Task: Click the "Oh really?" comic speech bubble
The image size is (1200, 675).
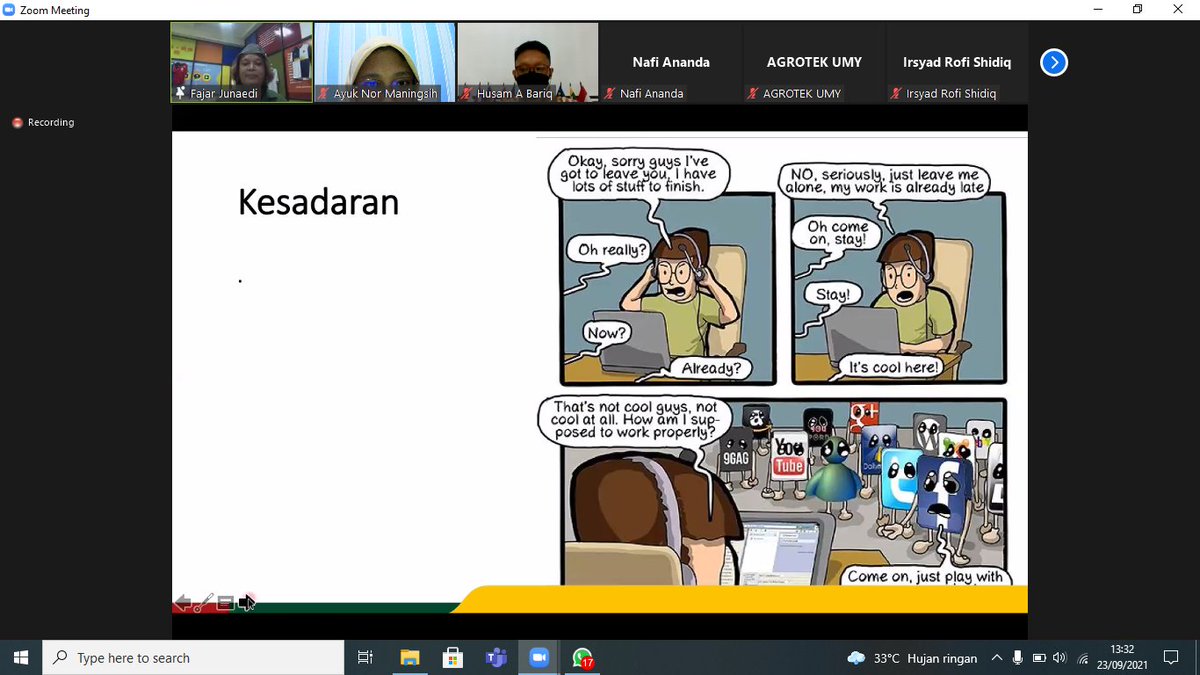Action: click(x=612, y=250)
